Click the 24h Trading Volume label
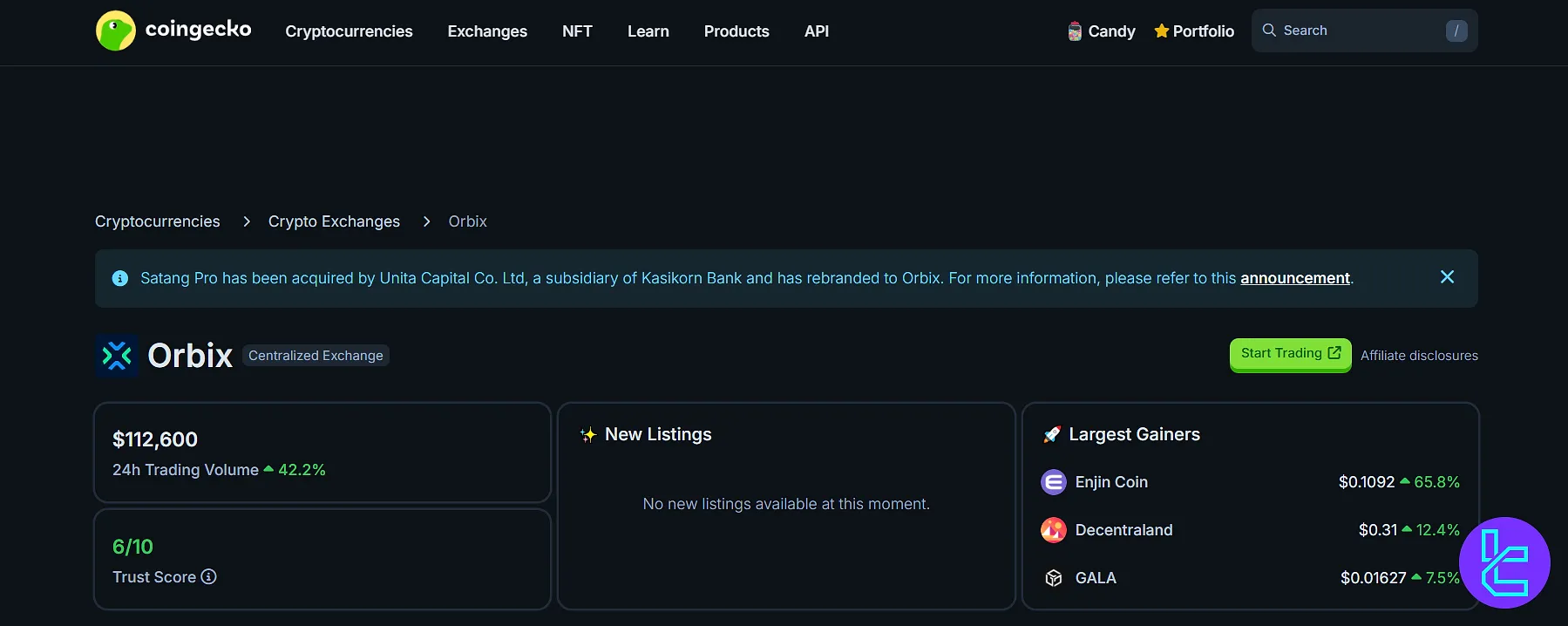 click(x=186, y=470)
